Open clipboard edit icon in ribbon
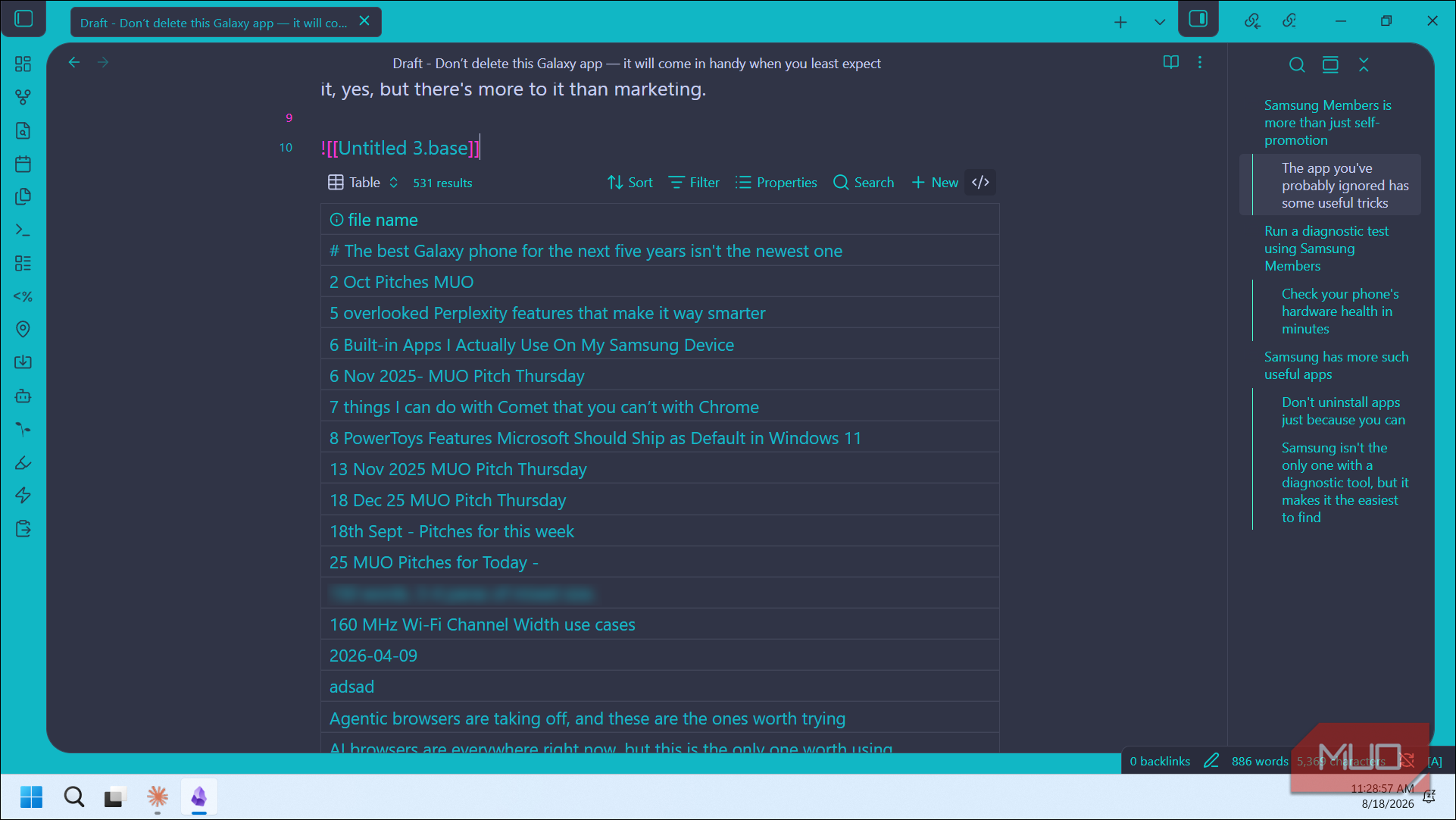This screenshot has width=1456, height=820. click(23, 528)
